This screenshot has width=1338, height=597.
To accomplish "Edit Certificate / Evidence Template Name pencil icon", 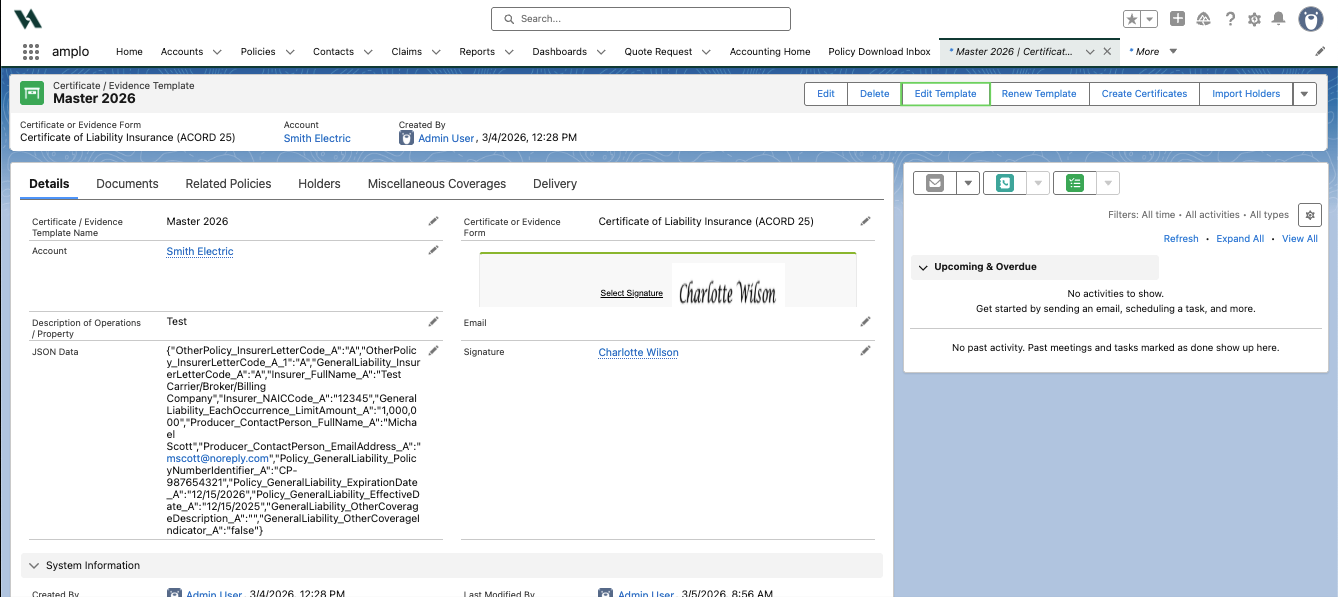I will 433,221.
